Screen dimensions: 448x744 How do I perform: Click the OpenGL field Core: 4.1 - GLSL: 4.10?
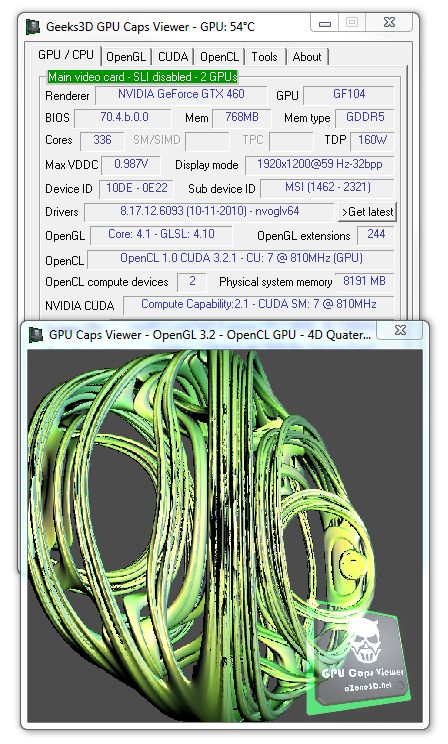click(161, 235)
